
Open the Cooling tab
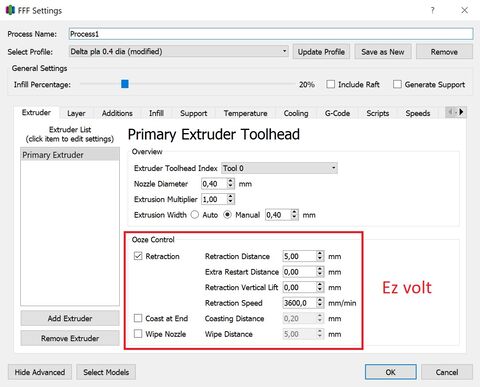pos(296,113)
